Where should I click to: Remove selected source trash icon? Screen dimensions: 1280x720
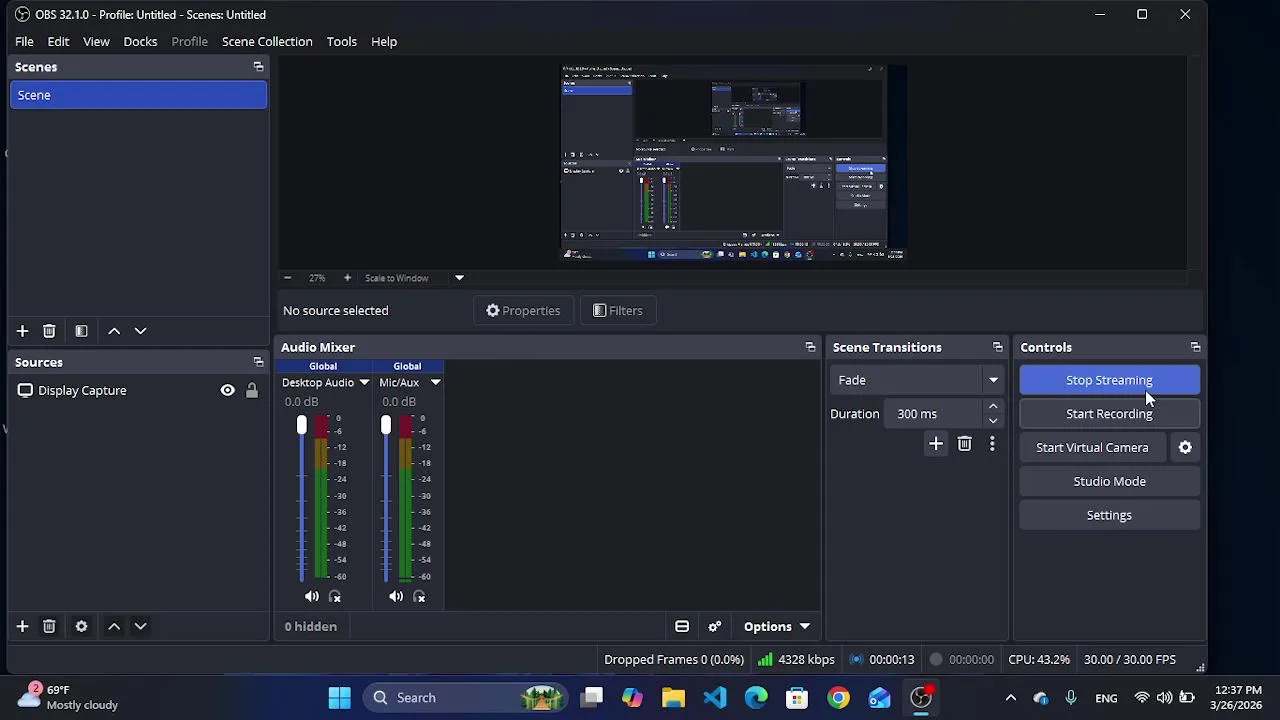pyautogui.click(x=49, y=626)
